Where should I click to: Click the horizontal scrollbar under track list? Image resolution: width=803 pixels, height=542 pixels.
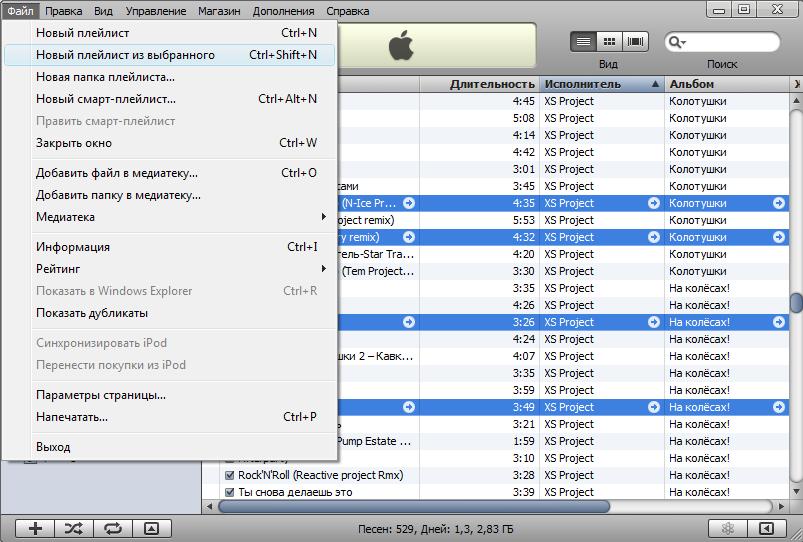(x=500, y=506)
